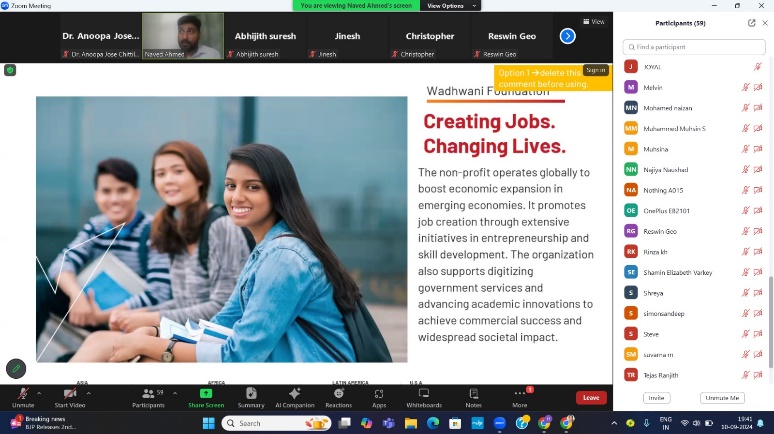Viewport: 774px width, 434px height.
Task: Open the View layout menu
Action: click(594, 22)
